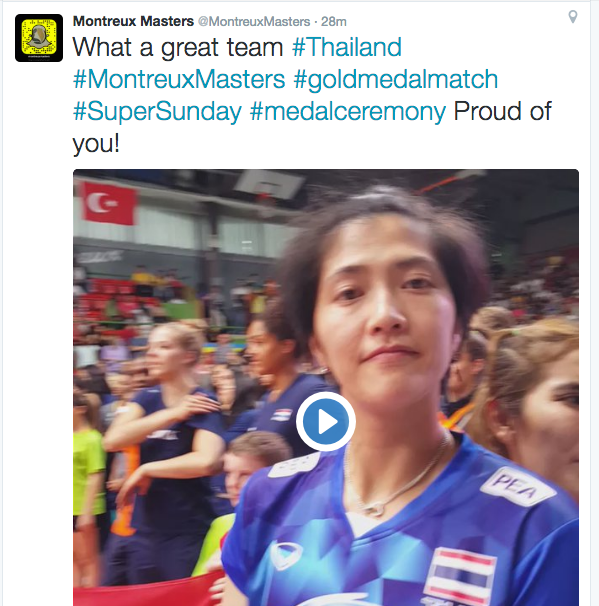Follow the #MontreuxMasters hashtag
599x606 pixels.
[x=179, y=79]
